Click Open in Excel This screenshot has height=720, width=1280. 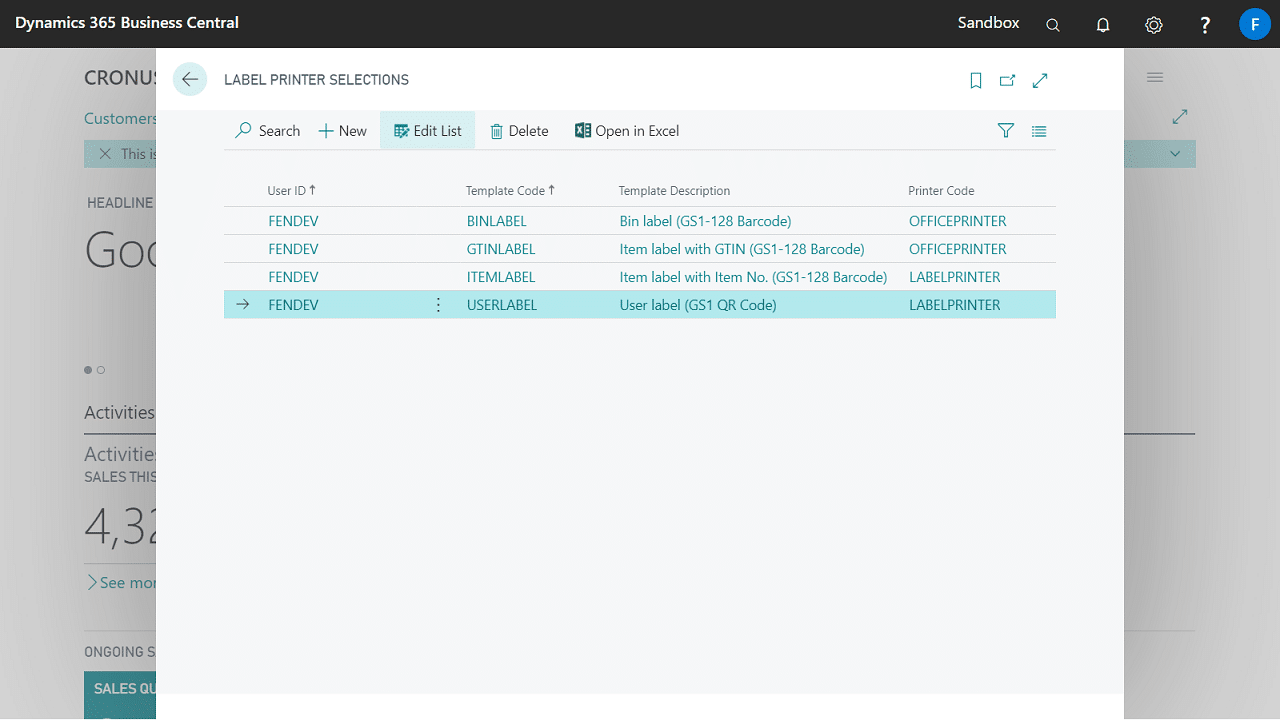627,131
